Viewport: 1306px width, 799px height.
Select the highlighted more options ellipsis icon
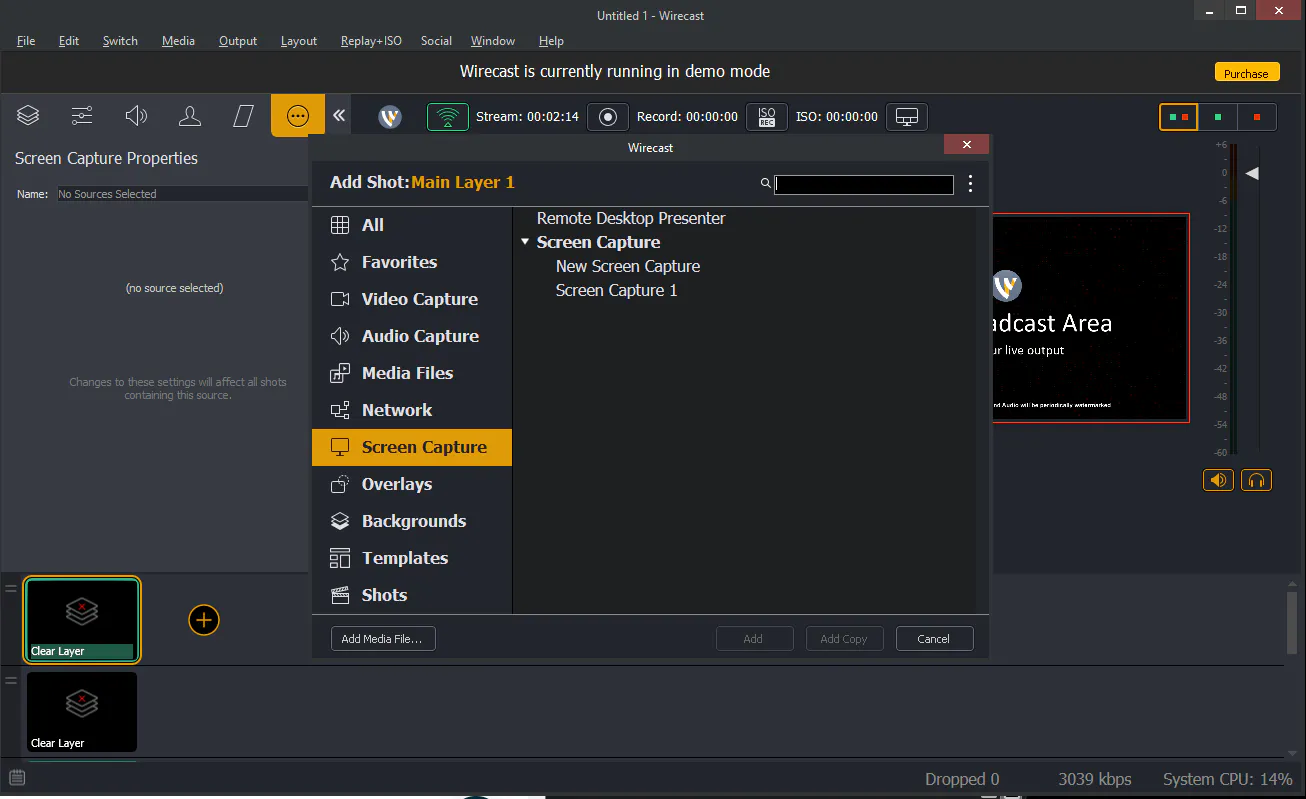298,116
